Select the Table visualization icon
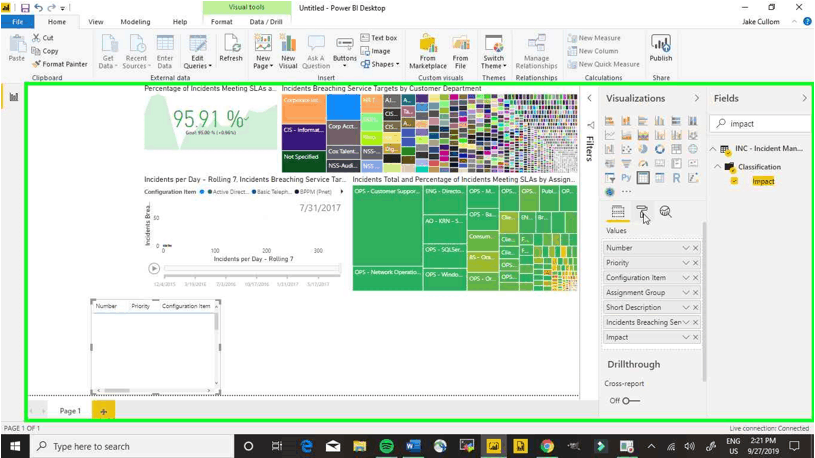The width and height of the screenshot is (815, 458). [x=643, y=178]
